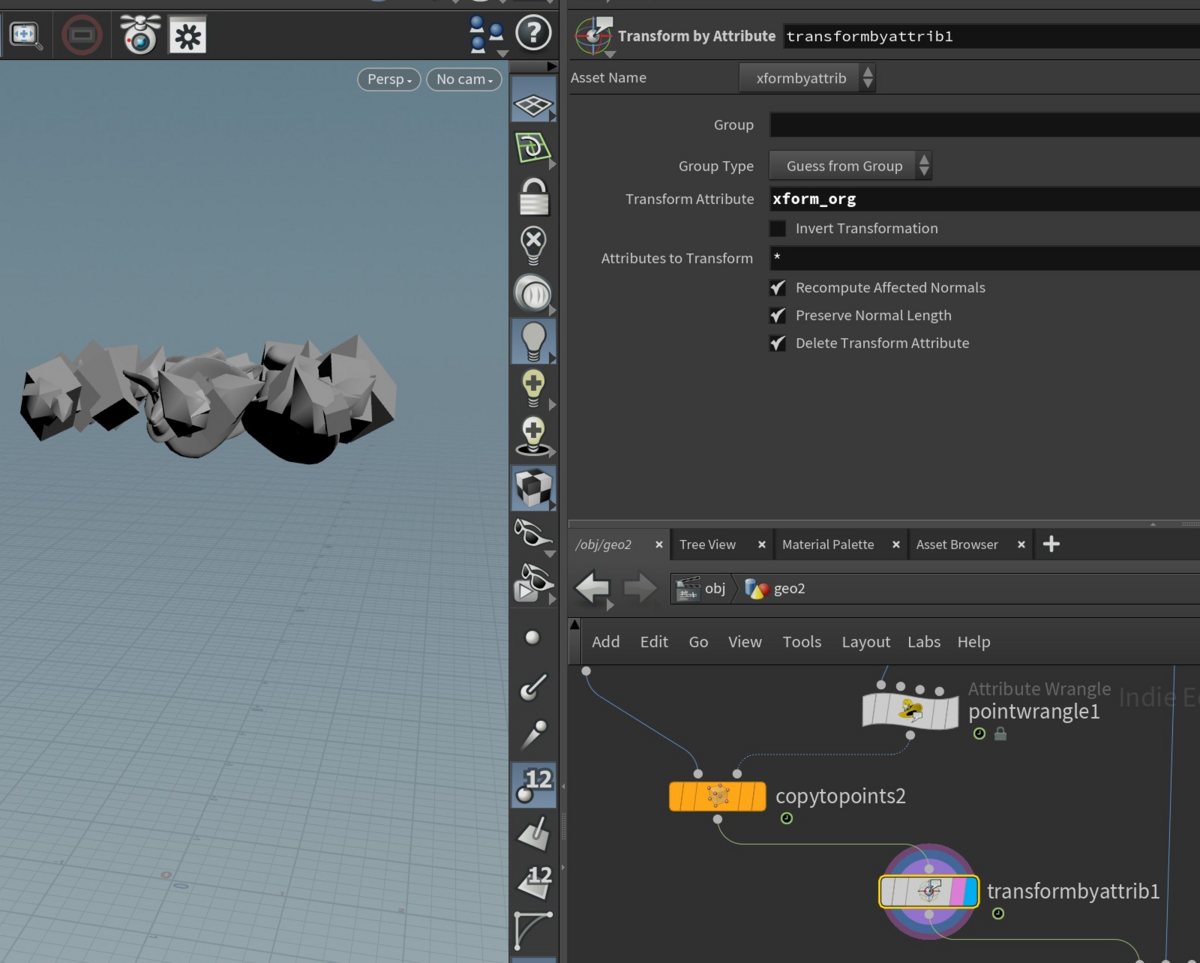
Task: Open the Persp viewport dropdown
Action: [x=389, y=79]
